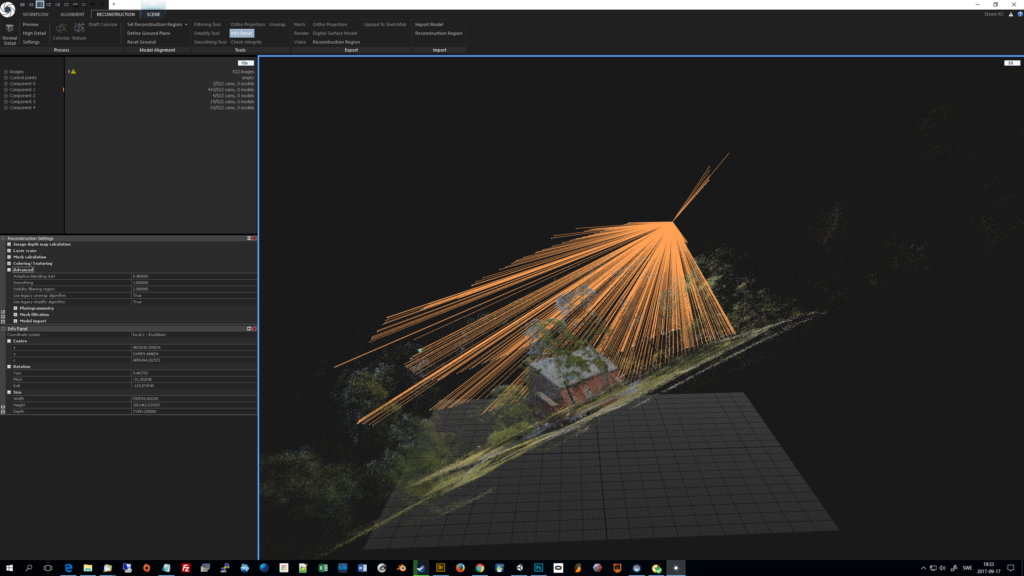The image size is (1024, 576).
Task: Close the Reconstruction Settings panel with red X
Action: tap(255, 238)
